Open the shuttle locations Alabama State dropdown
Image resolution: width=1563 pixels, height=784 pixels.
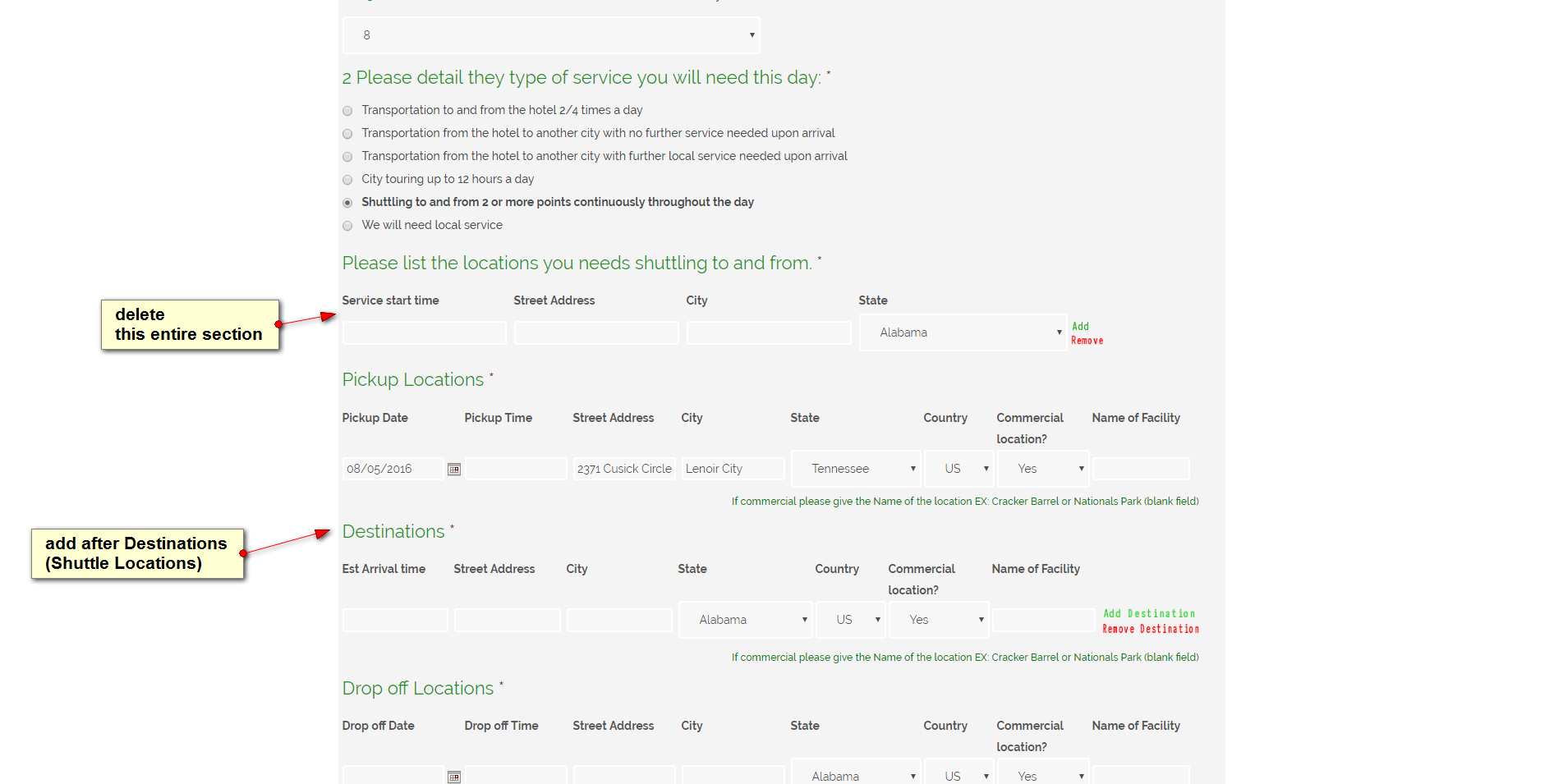[963, 332]
